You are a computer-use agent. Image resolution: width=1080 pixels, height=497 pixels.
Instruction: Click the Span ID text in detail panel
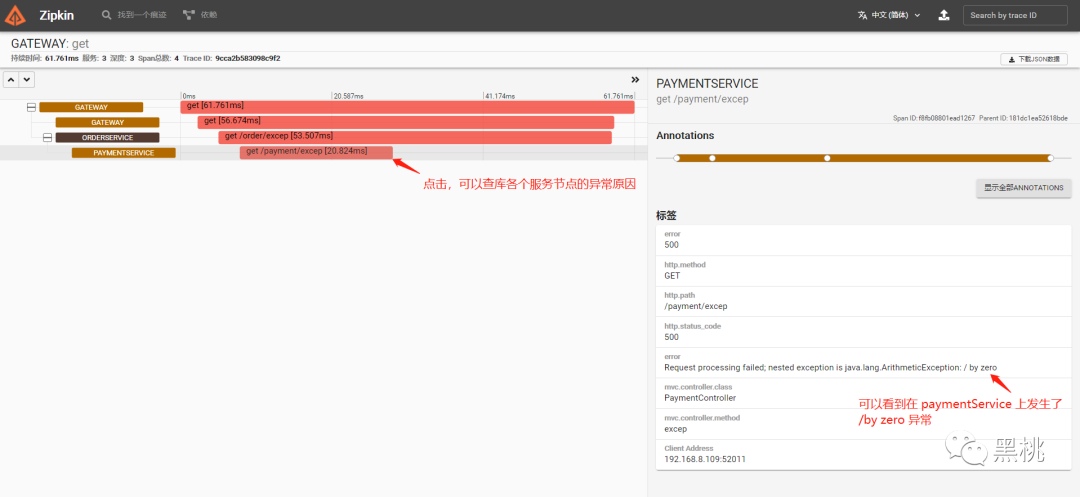point(934,118)
